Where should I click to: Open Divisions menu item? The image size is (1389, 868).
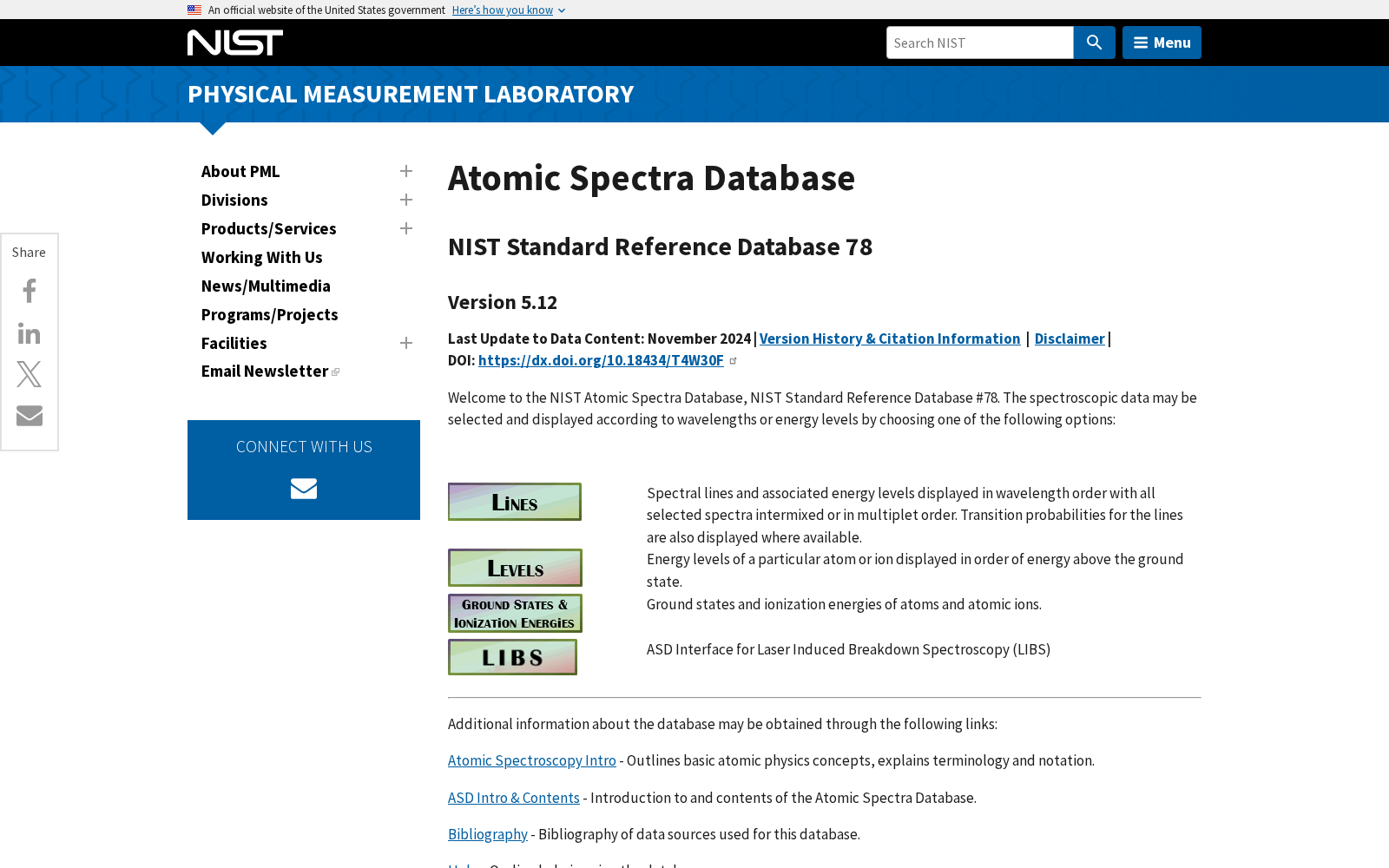tap(234, 201)
